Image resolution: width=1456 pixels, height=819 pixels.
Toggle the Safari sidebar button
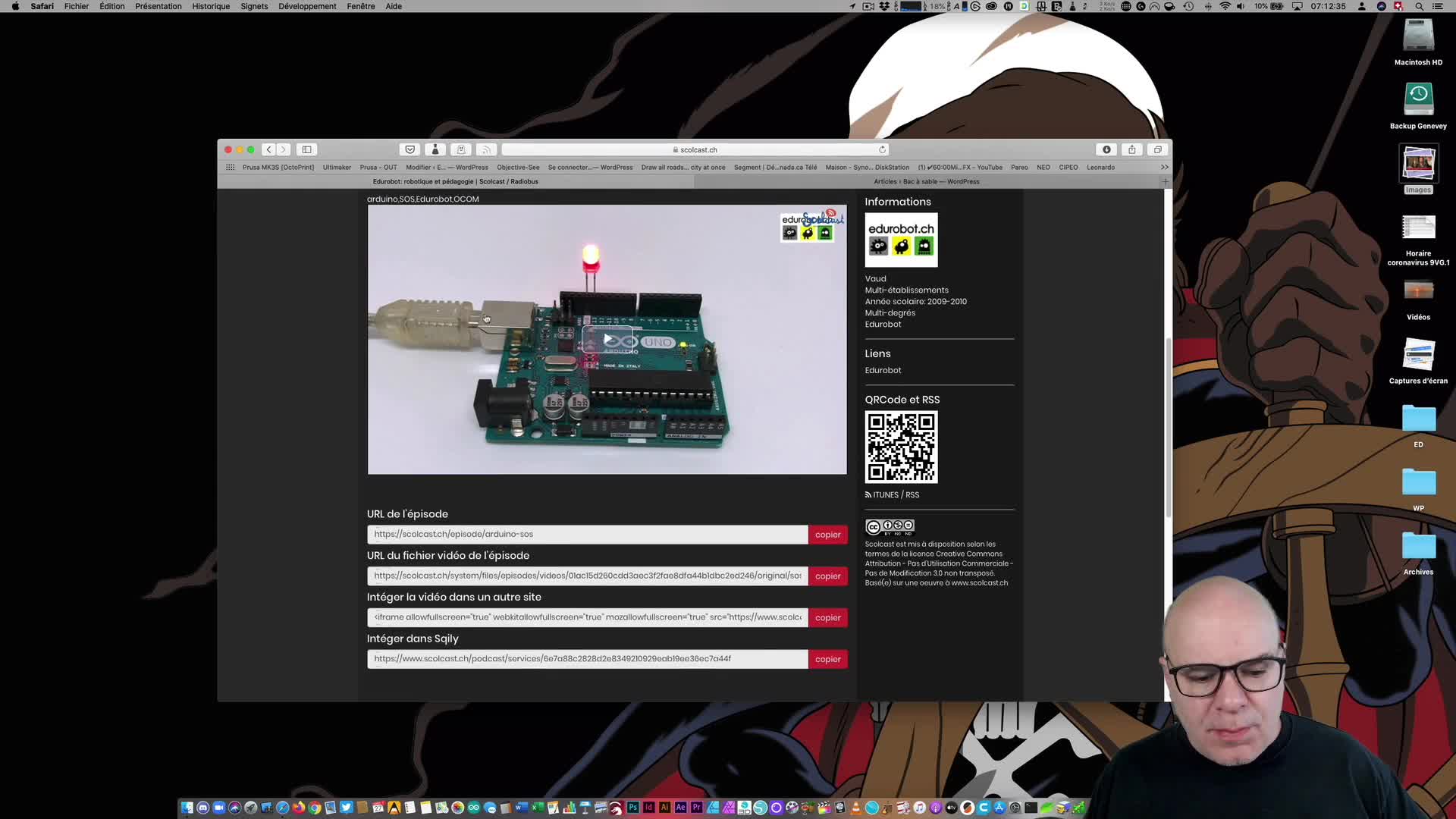click(x=306, y=149)
